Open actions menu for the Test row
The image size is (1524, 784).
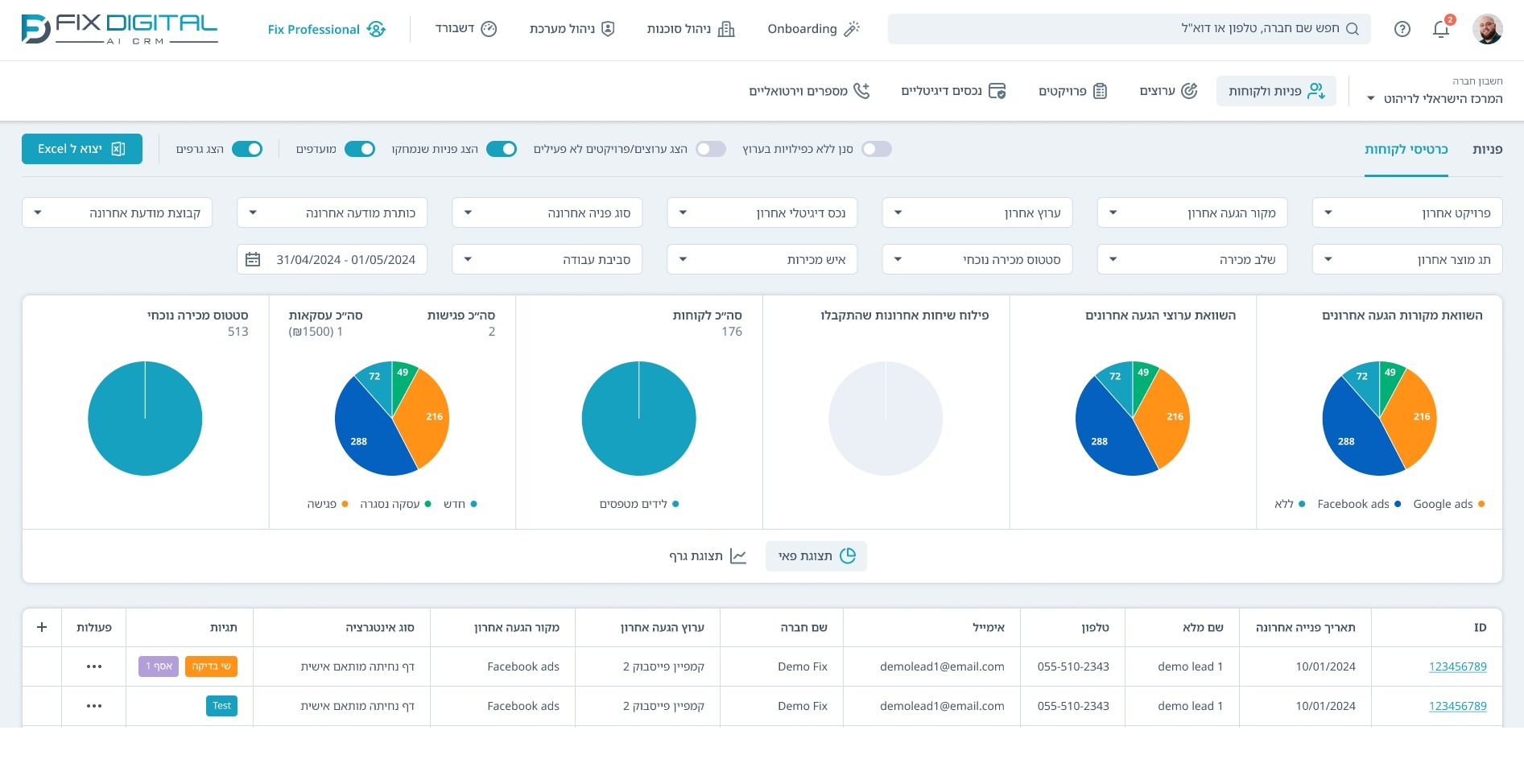(x=94, y=706)
